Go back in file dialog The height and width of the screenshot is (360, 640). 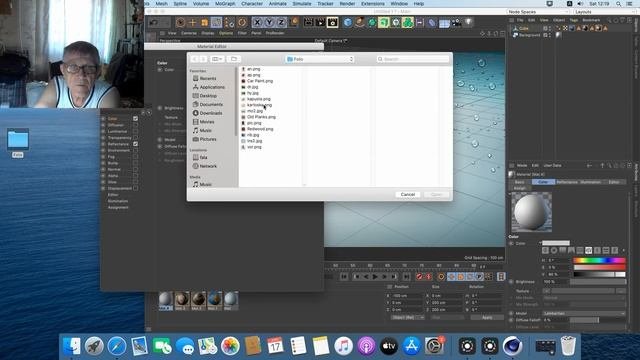coord(194,59)
